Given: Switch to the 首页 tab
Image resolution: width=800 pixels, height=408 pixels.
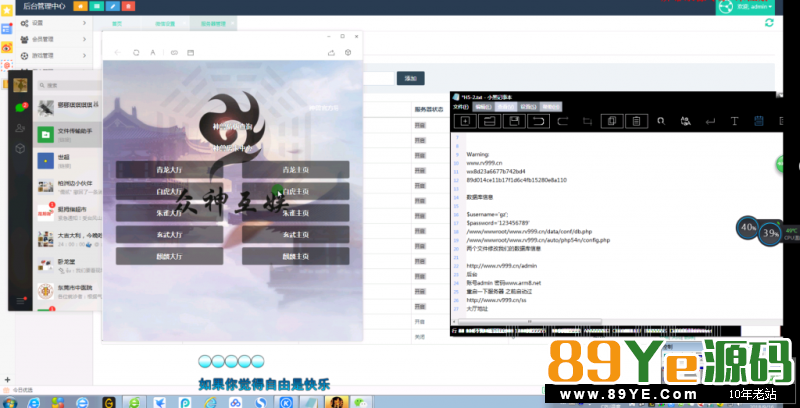Looking at the screenshot, I should (117, 23).
